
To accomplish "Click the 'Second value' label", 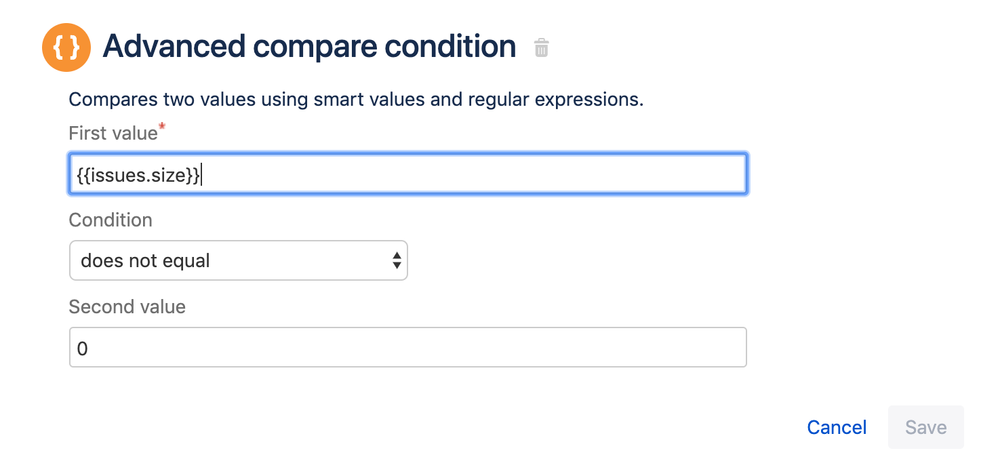I will pyautogui.click(x=127, y=307).
